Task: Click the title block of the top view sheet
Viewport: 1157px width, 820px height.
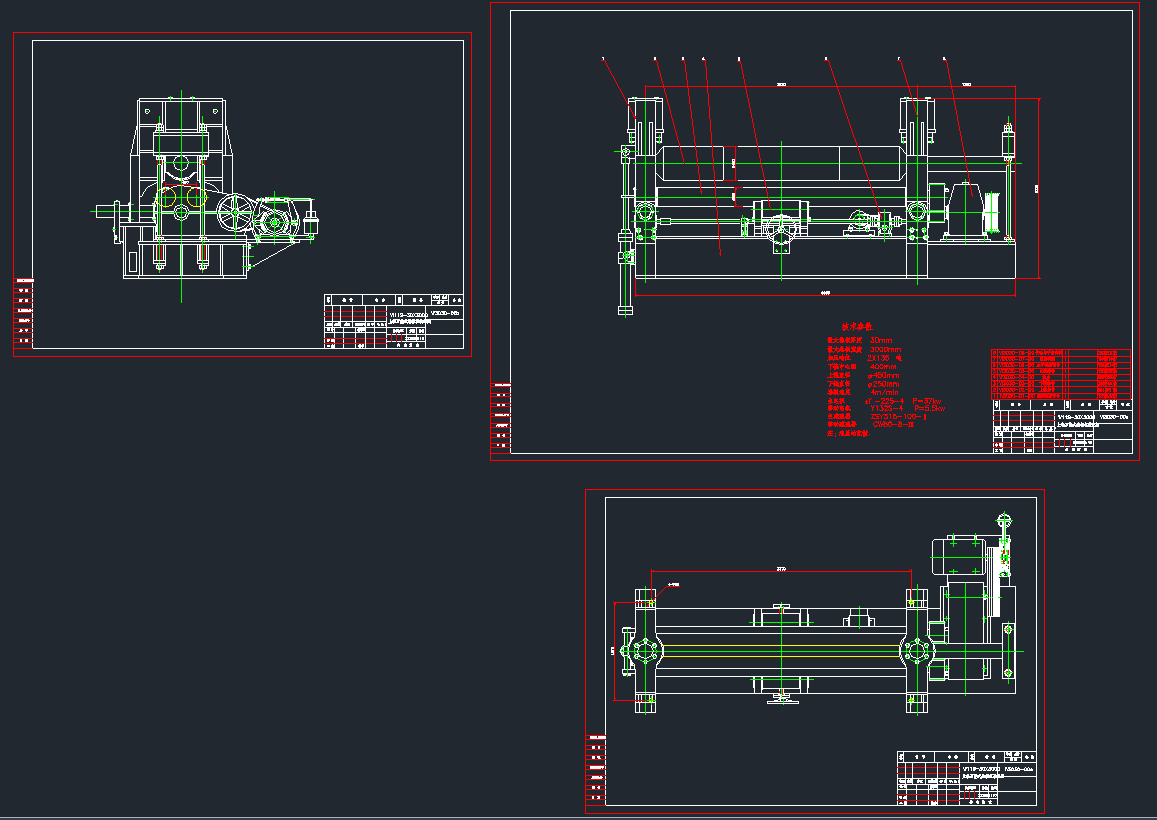Action: (966, 777)
